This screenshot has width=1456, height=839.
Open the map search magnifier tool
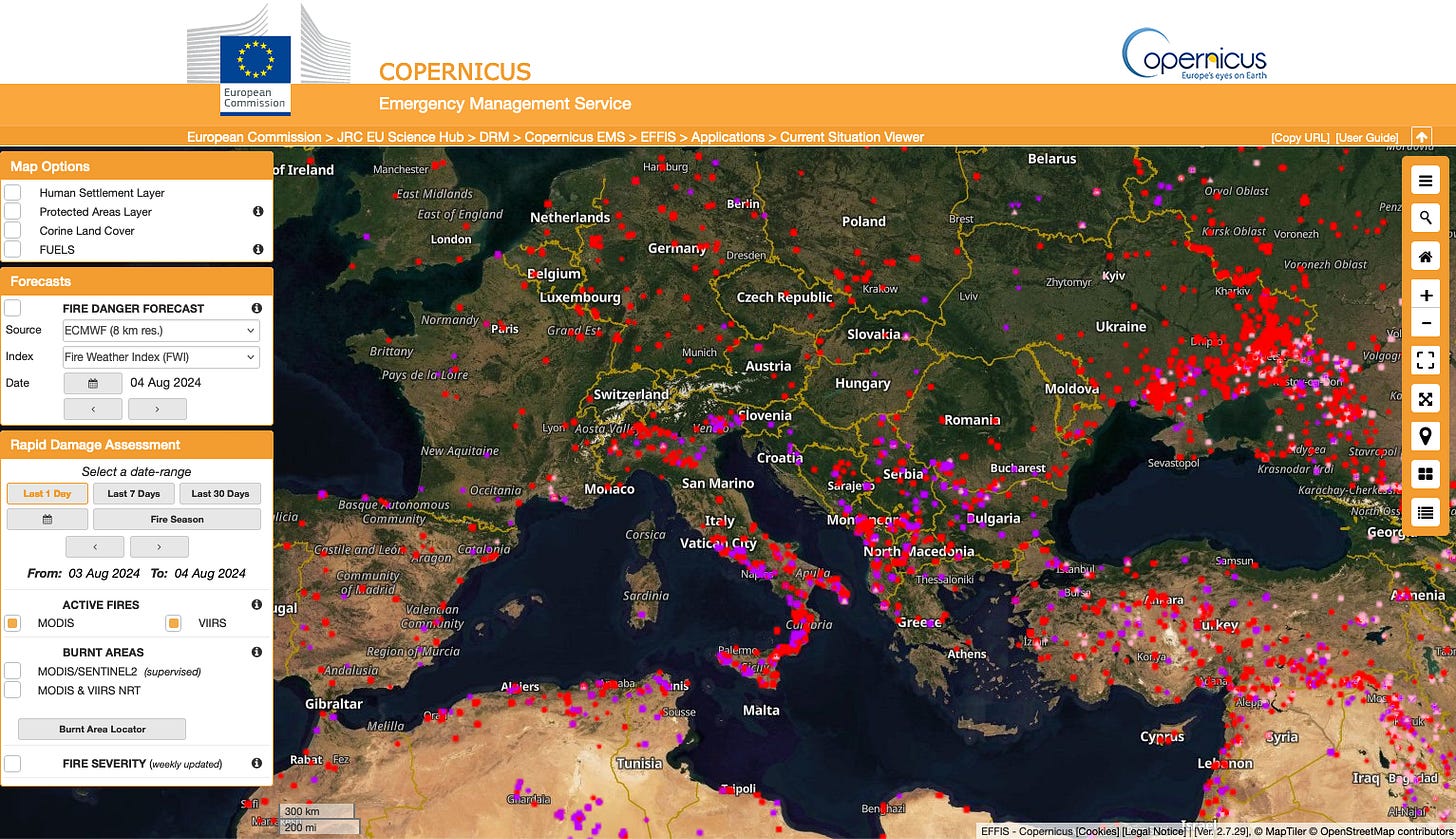click(x=1425, y=218)
